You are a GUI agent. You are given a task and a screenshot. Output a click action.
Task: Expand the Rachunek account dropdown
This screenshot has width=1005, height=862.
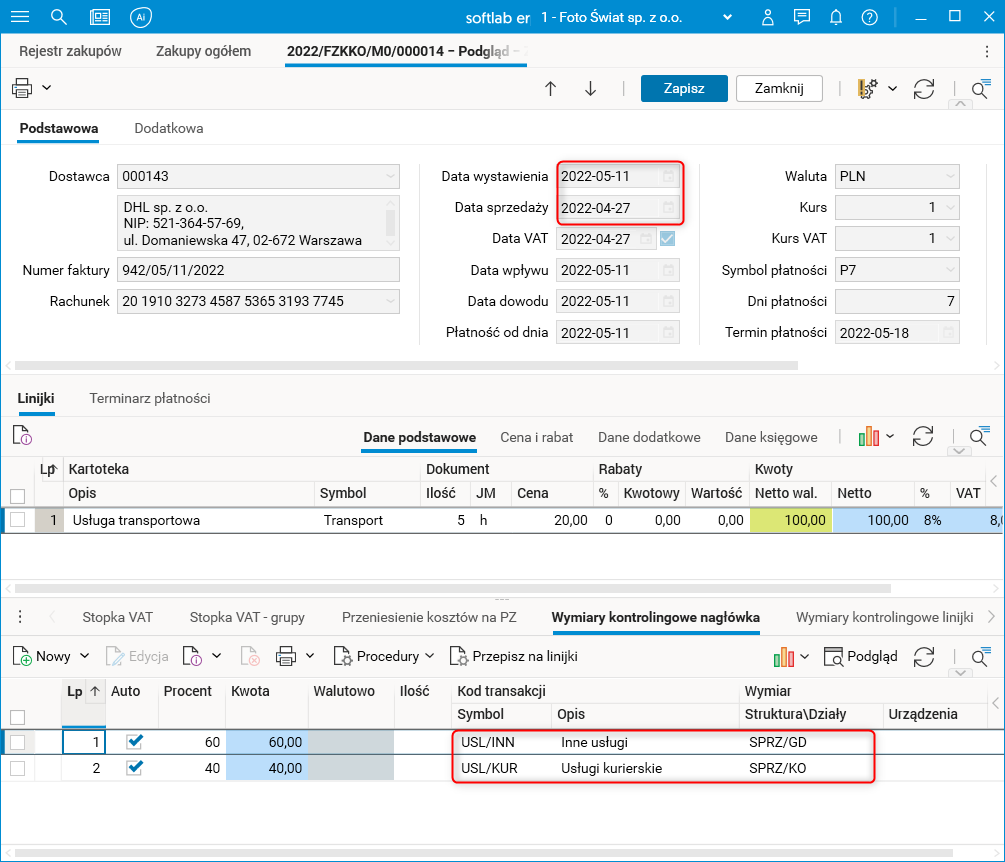(390, 301)
